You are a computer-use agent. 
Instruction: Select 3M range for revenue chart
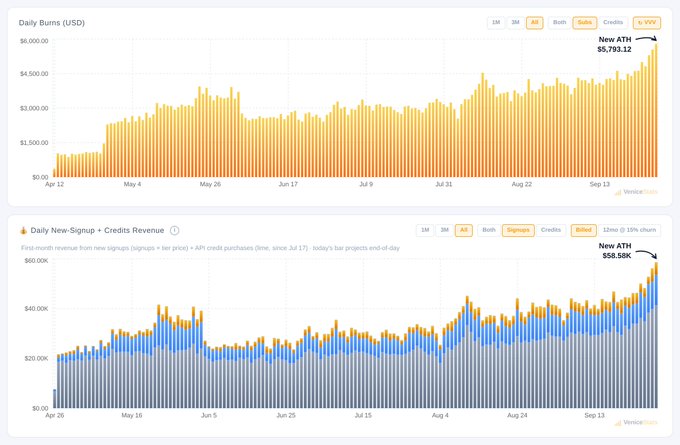[x=445, y=230]
